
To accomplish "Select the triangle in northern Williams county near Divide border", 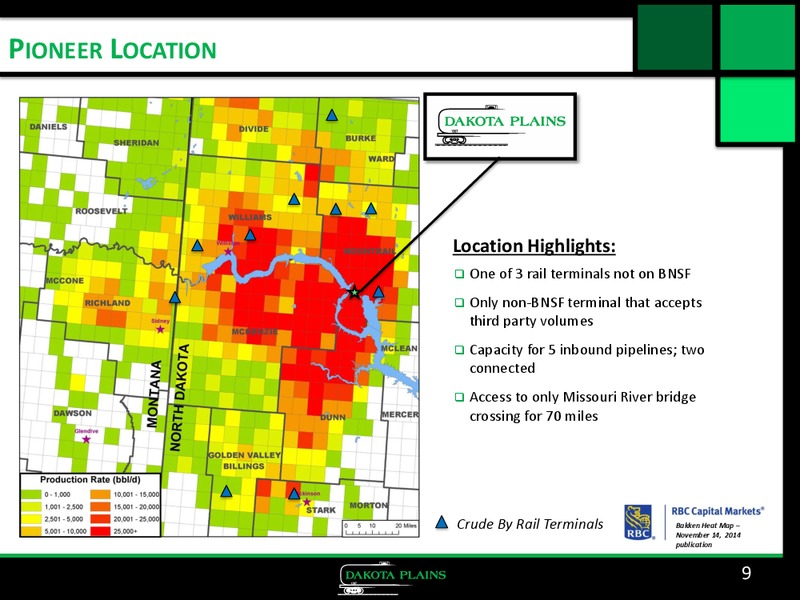I will click(x=294, y=199).
